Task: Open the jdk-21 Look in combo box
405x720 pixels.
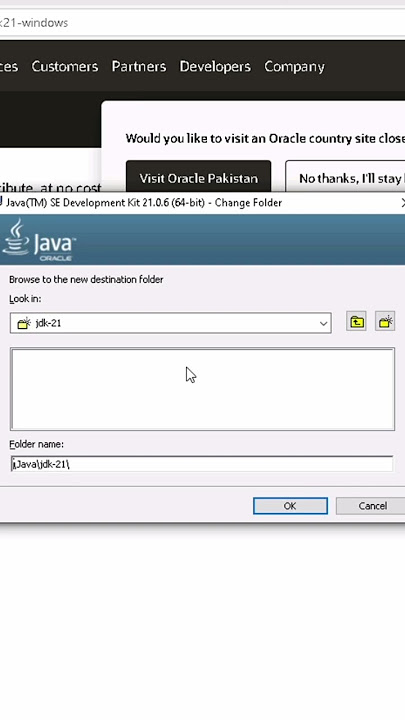Action: (x=170, y=323)
